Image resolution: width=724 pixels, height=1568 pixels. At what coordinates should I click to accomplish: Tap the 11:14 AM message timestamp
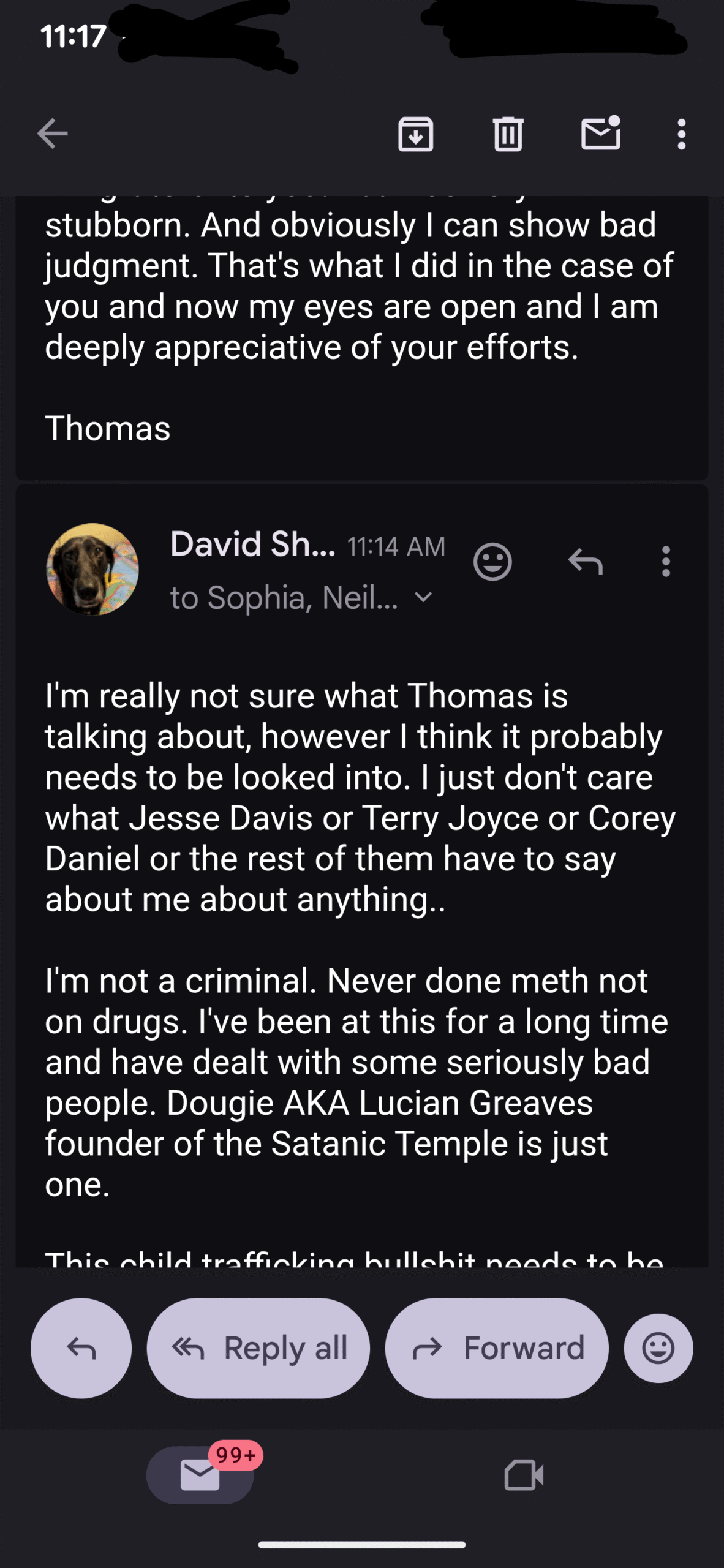pyautogui.click(x=396, y=546)
